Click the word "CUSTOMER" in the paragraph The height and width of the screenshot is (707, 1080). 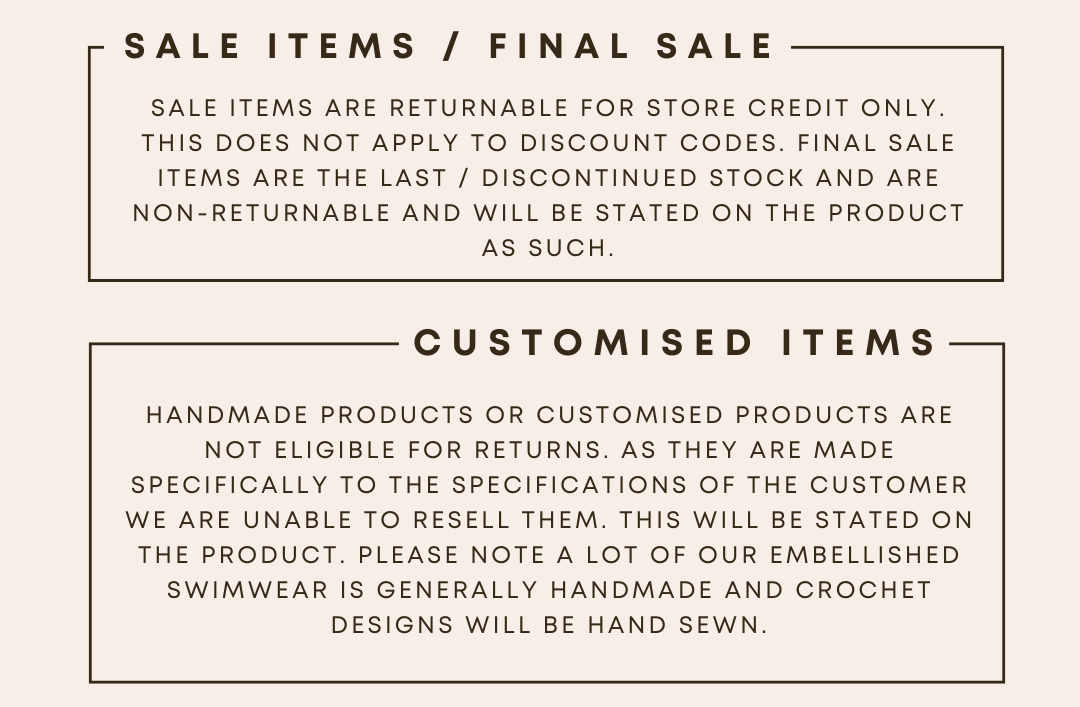888,485
